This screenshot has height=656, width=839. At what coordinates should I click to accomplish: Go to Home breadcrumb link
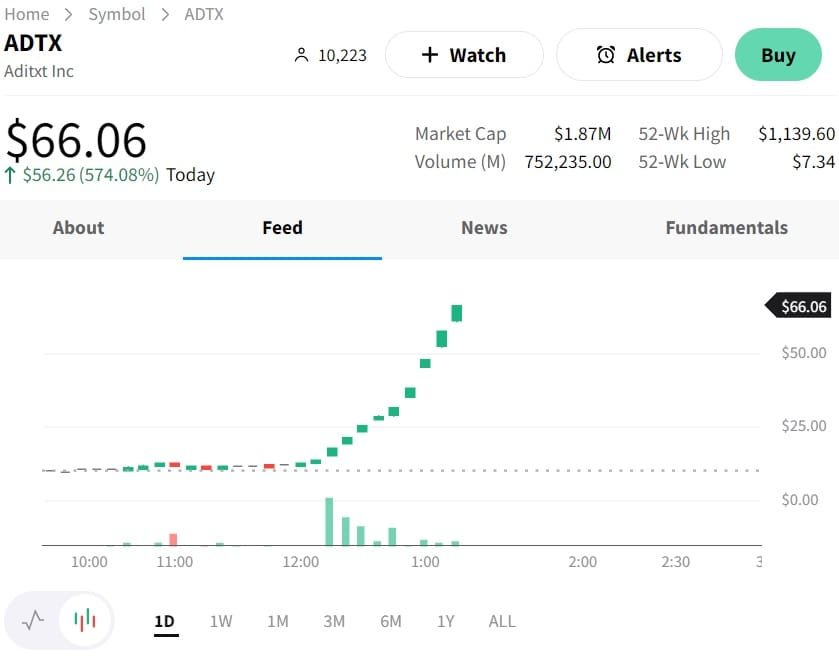tap(27, 14)
